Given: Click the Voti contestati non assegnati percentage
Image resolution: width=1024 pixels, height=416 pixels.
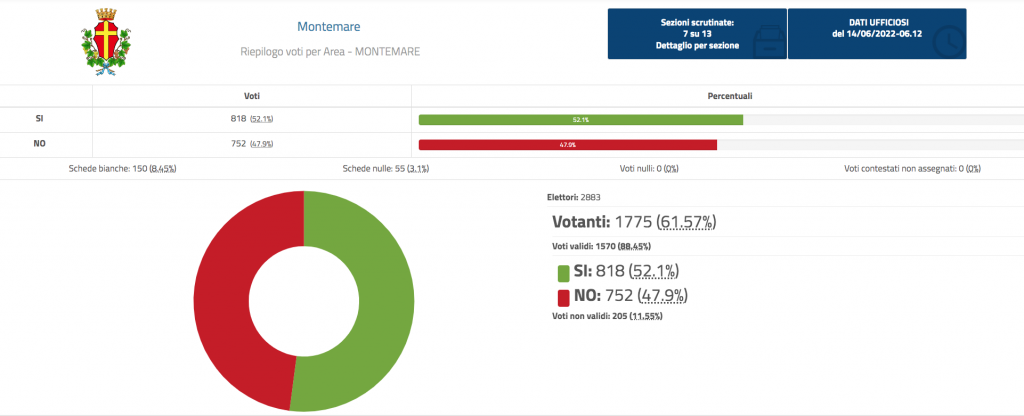Looking at the screenshot, I should (972, 169).
